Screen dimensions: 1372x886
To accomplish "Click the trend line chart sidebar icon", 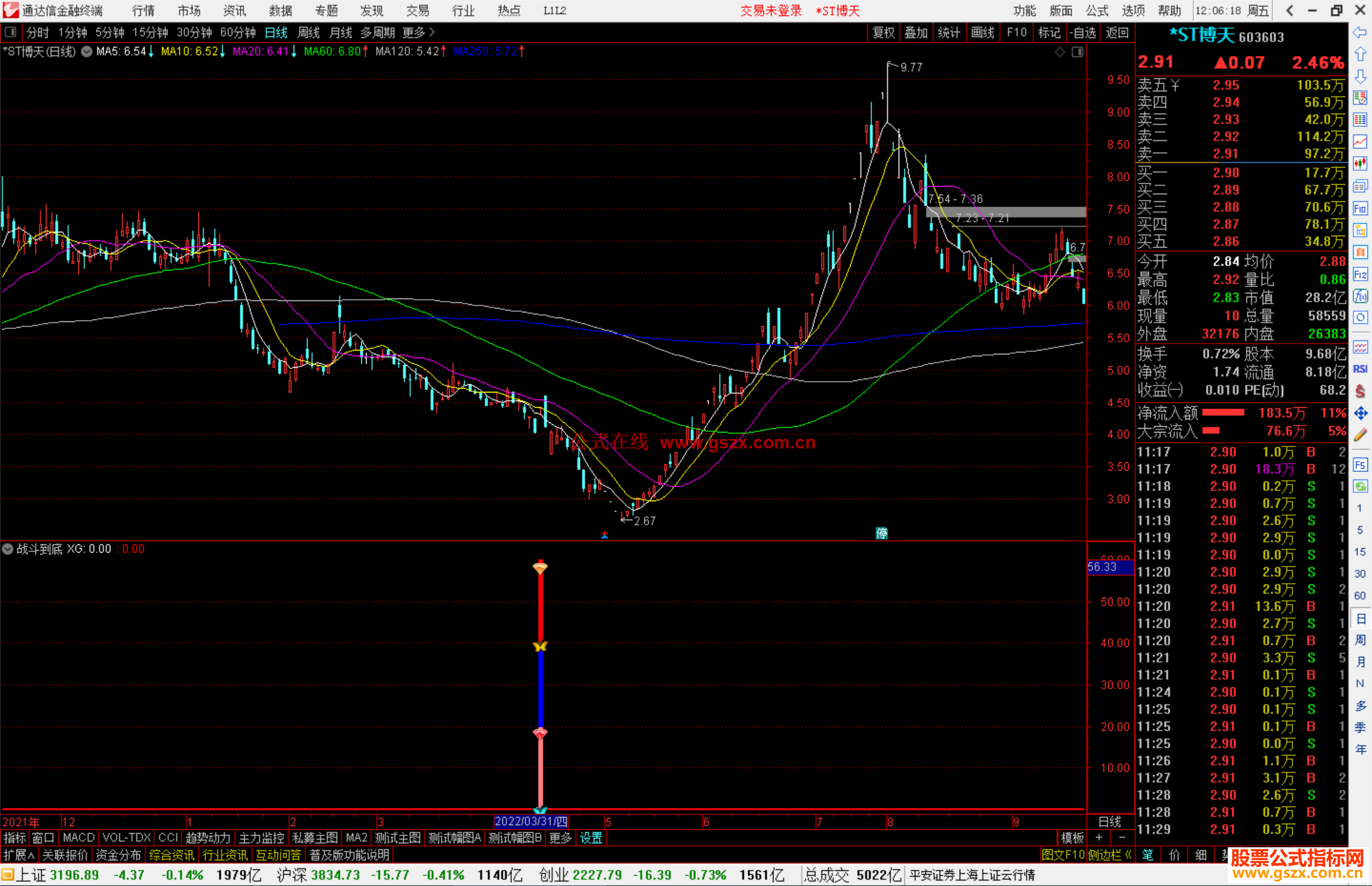I will click(1360, 142).
